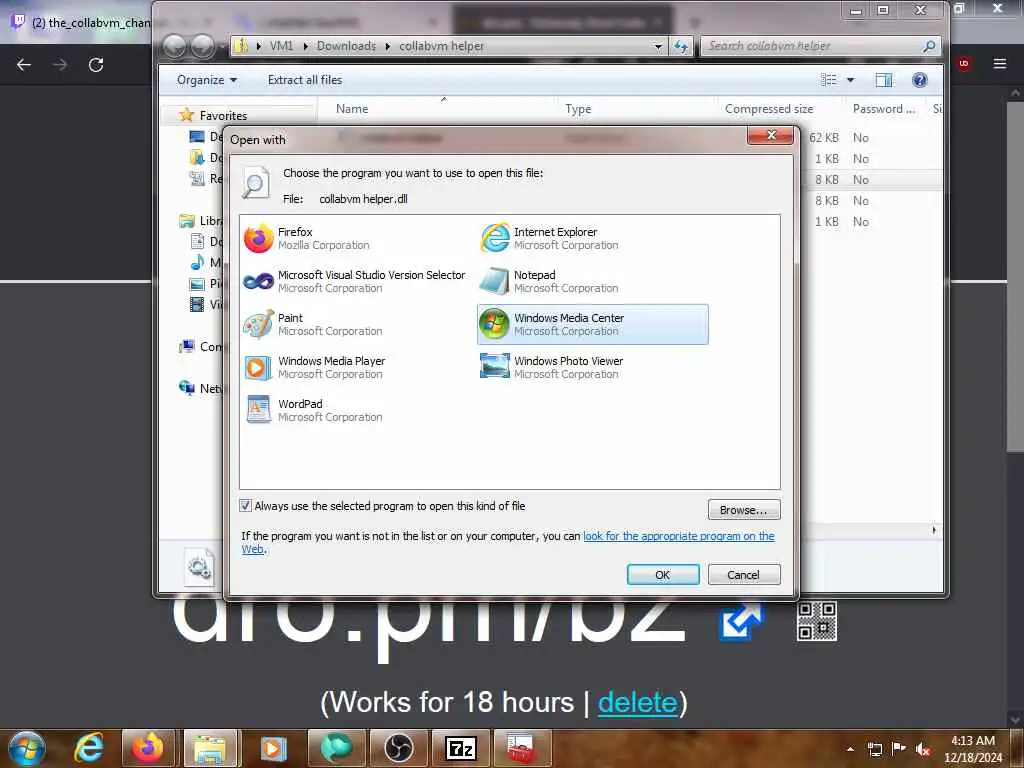
Task: Click the browser forward arrow
Action: pos(60,65)
